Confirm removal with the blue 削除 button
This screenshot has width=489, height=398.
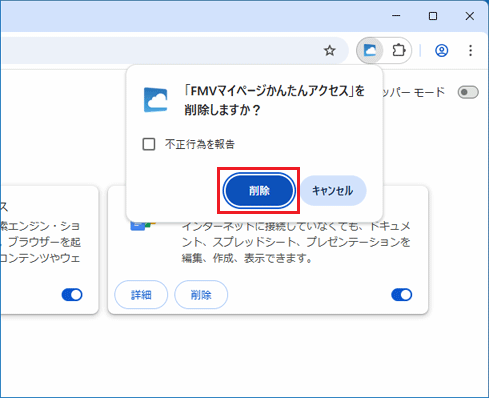click(x=259, y=191)
